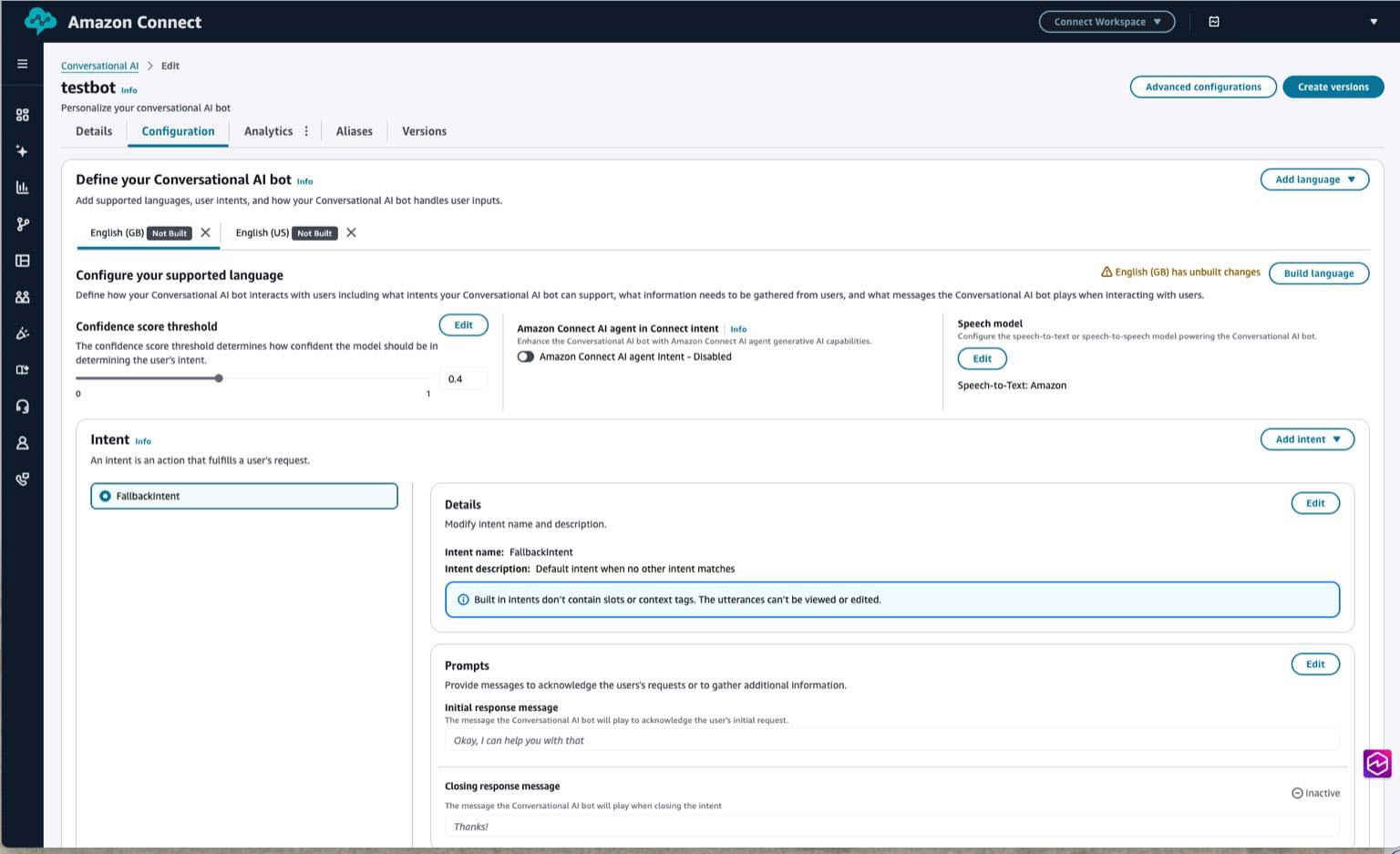The image size is (1400, 854).
Task: Click the confidence score threshold slider handle
Action: click(219, 378)
